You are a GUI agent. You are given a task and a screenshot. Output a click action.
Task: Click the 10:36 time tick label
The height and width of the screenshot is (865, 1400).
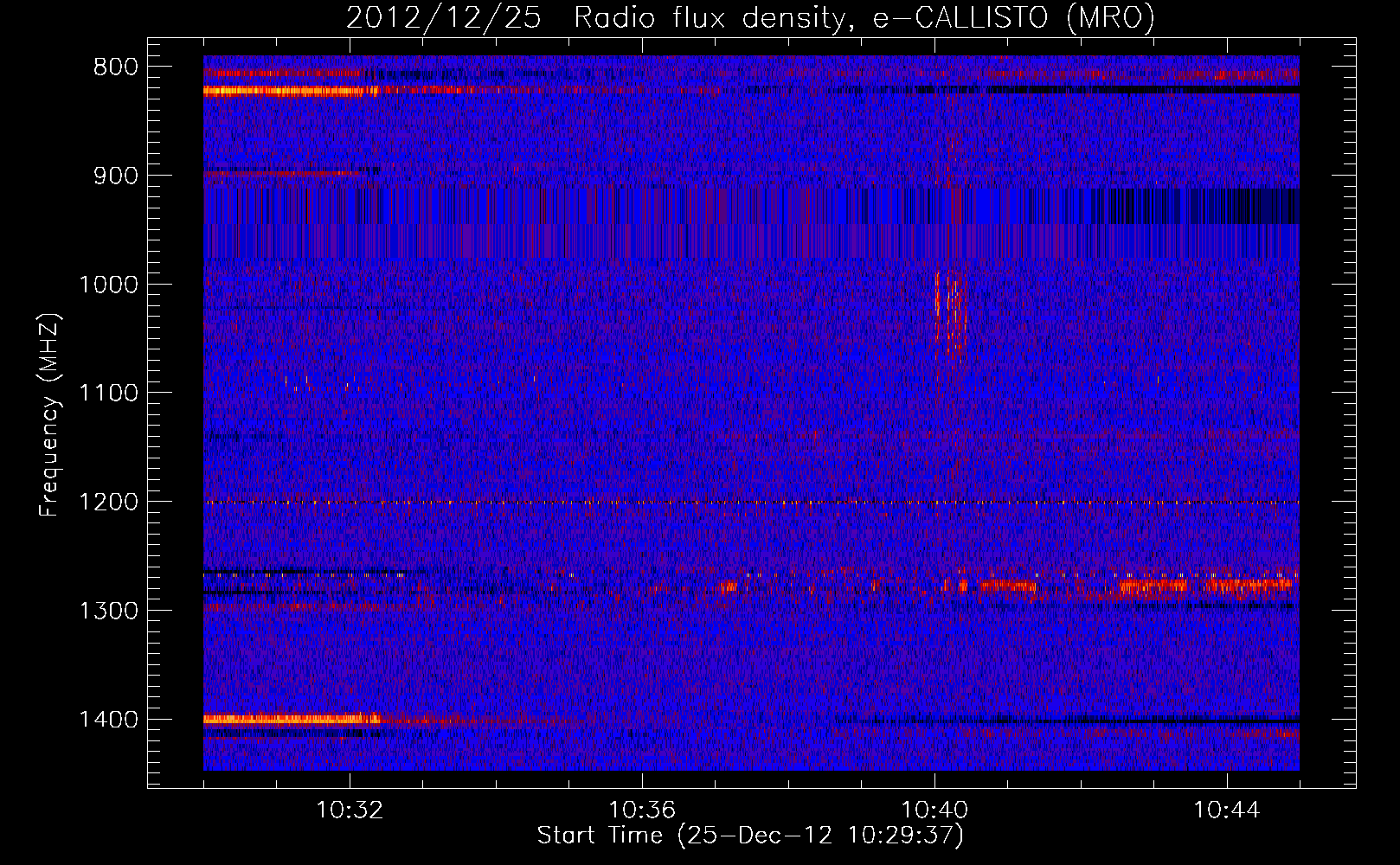point(642,811)
